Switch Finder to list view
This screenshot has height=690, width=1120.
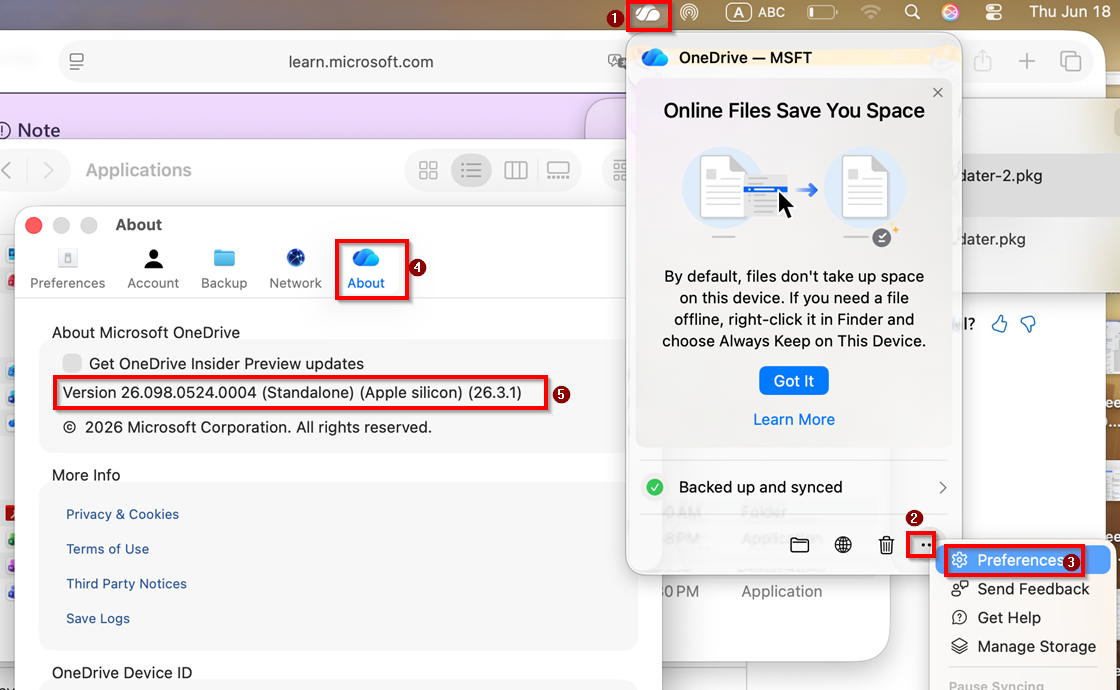point(471,170)
